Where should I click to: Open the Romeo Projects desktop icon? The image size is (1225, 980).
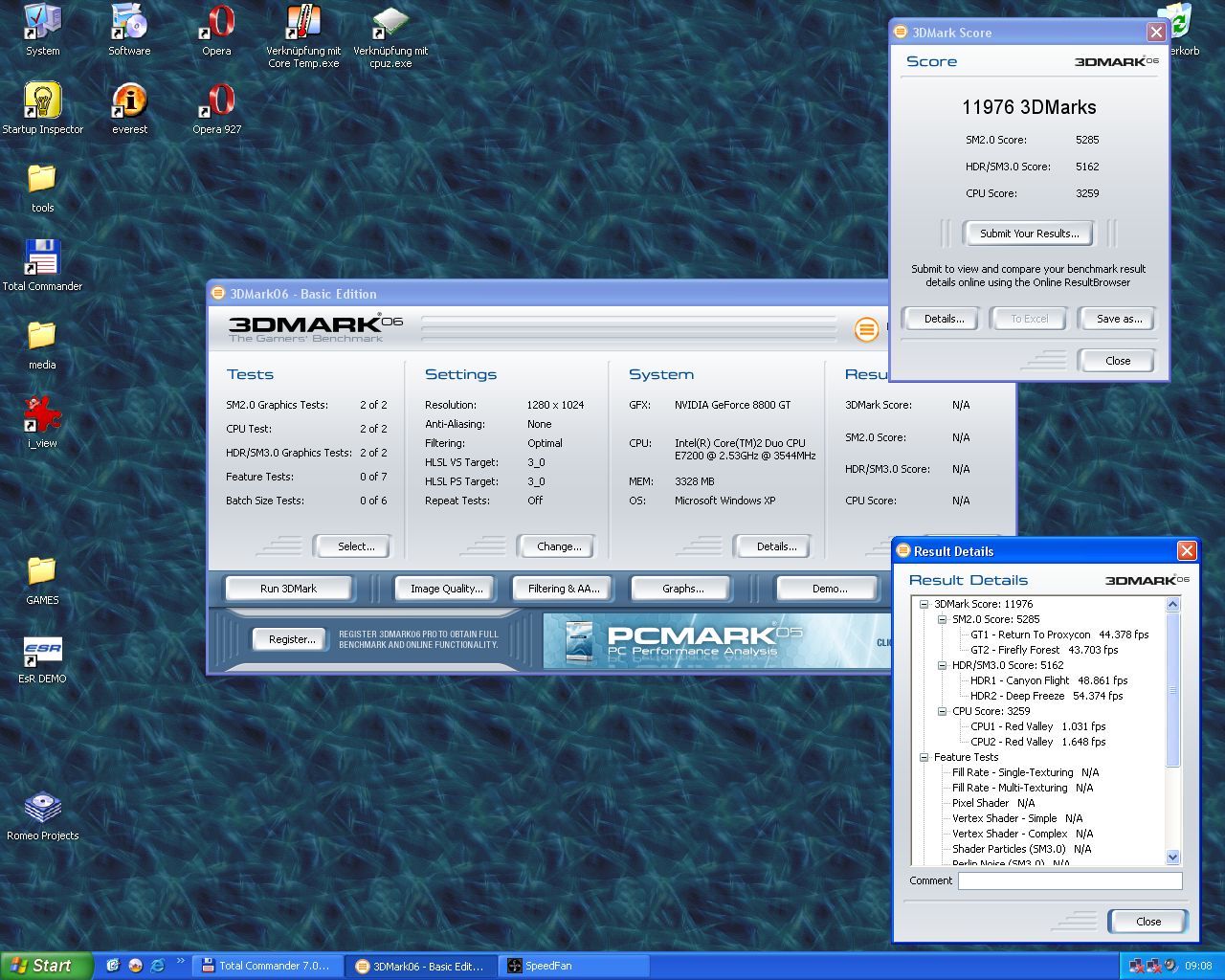tap(42, 814)
